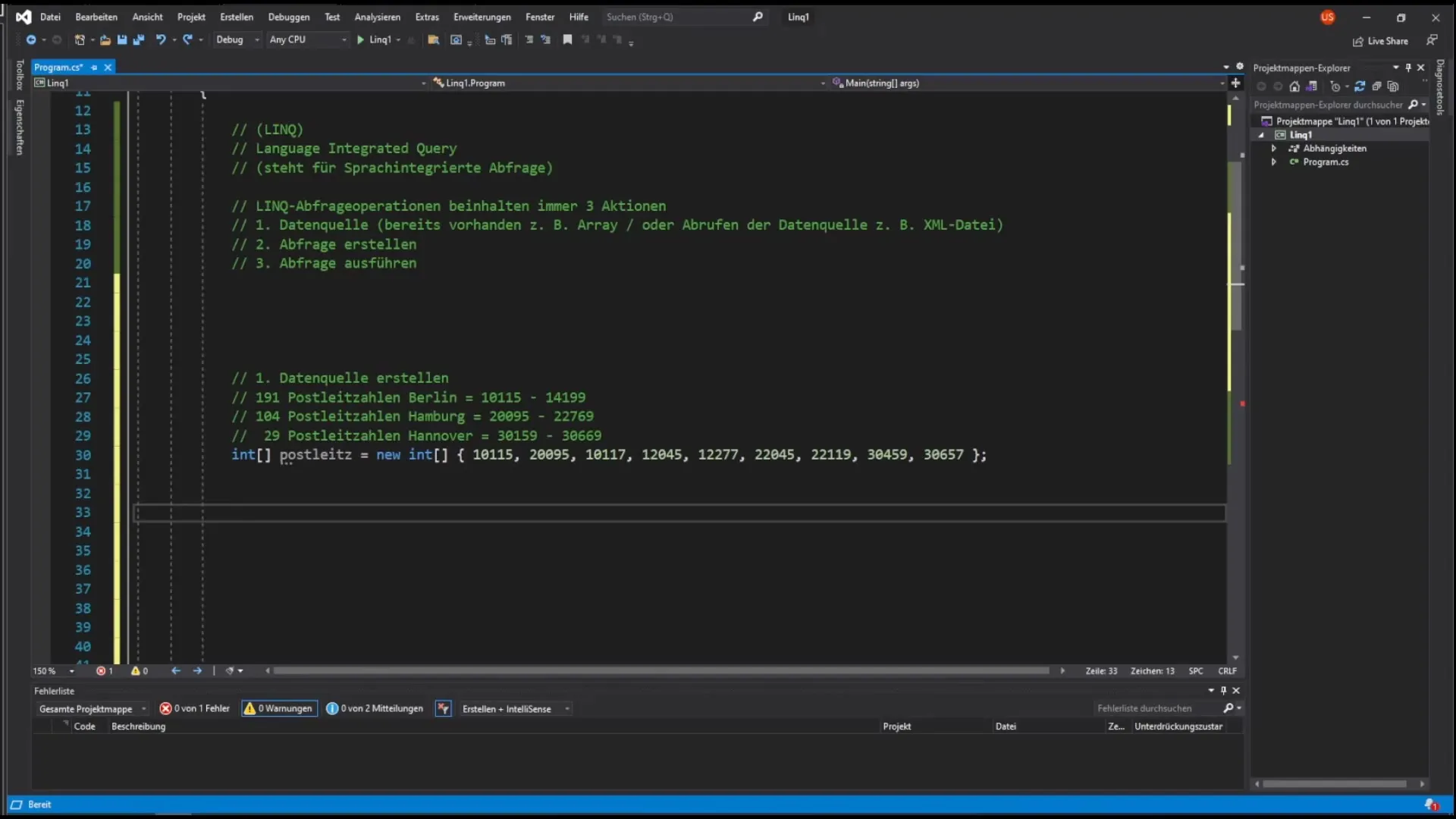Click the red error indicator in editor footer

click(x=105, y=671)
